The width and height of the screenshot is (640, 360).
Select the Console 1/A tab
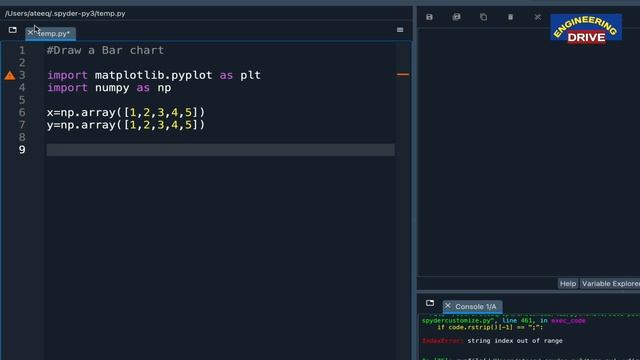pyautogui.click(x=473, y=306)
